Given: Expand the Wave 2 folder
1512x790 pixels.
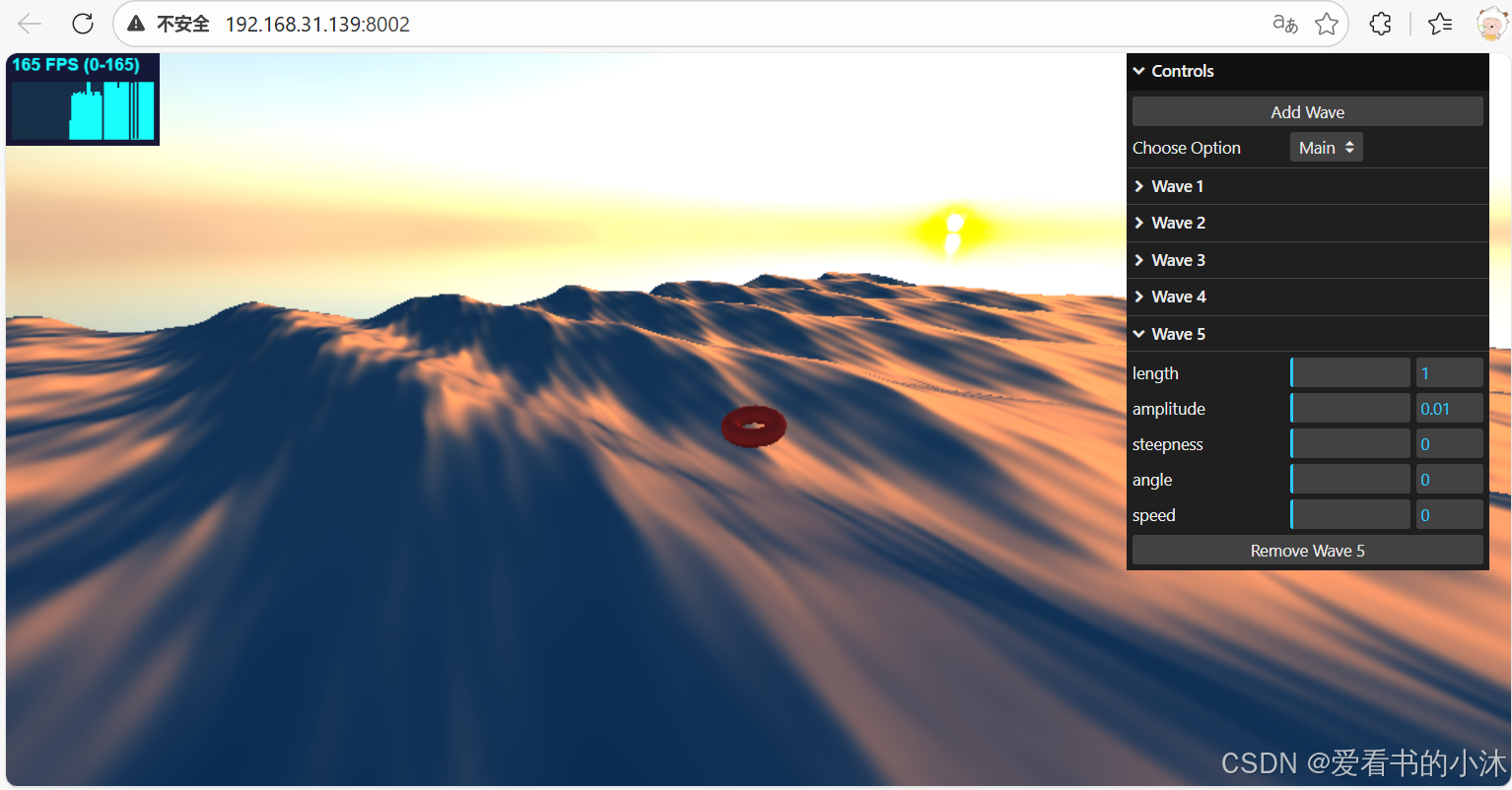Looking at the screenshot, I should (1307, 223).
